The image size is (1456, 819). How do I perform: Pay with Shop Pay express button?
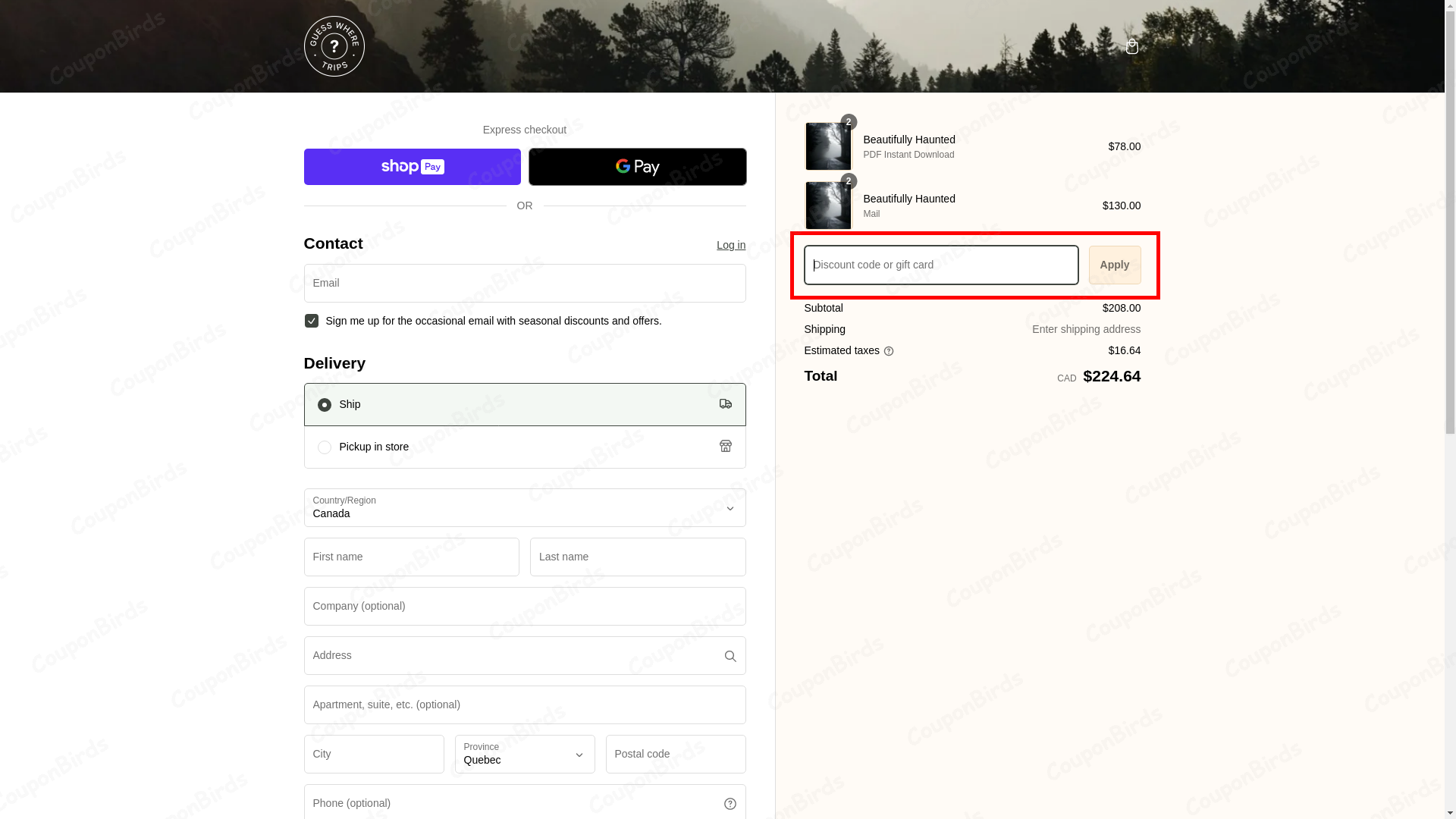point(412,167)
